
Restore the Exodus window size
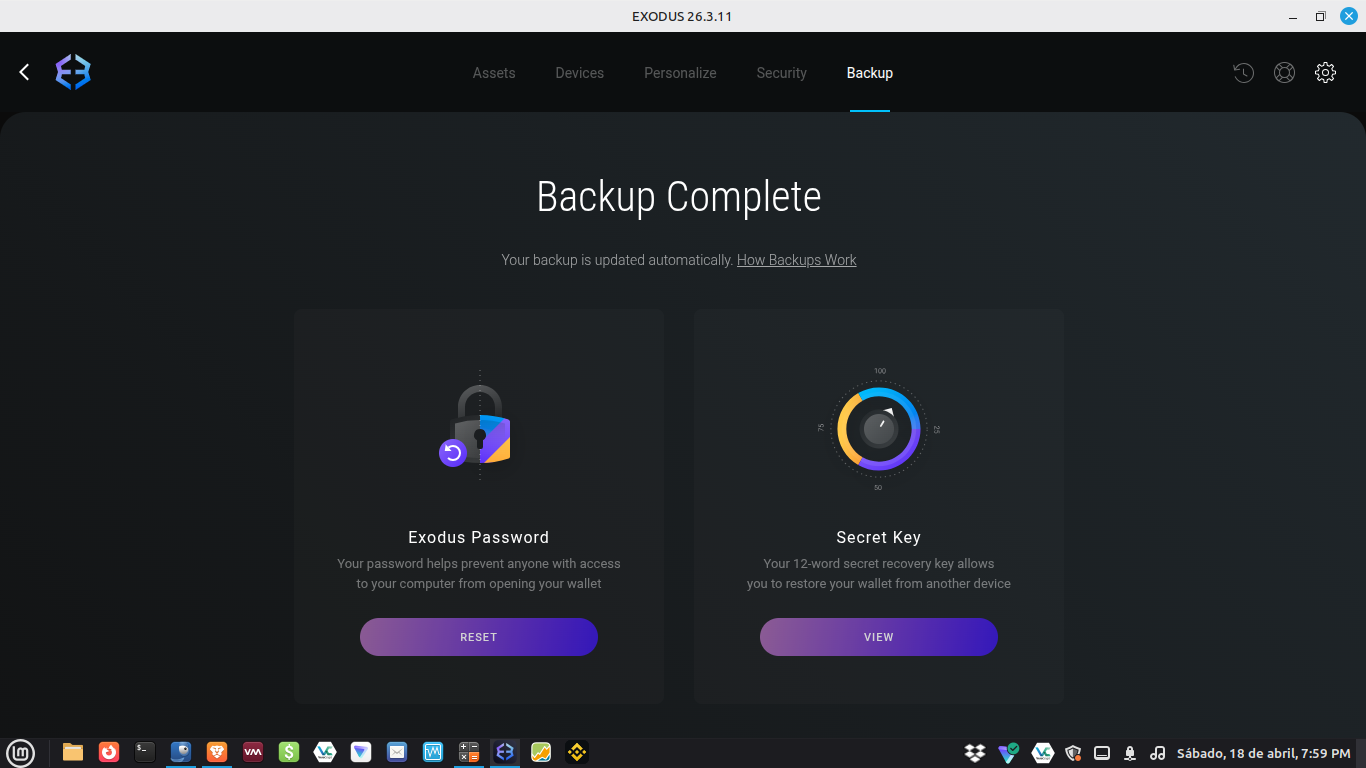[1320, 16]
